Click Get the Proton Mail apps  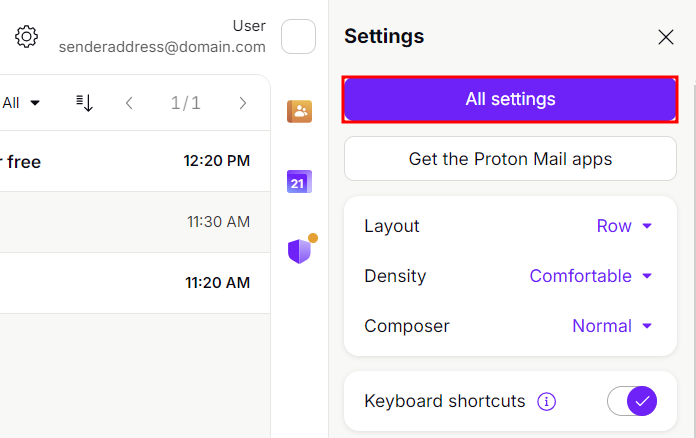coord(510,159)
